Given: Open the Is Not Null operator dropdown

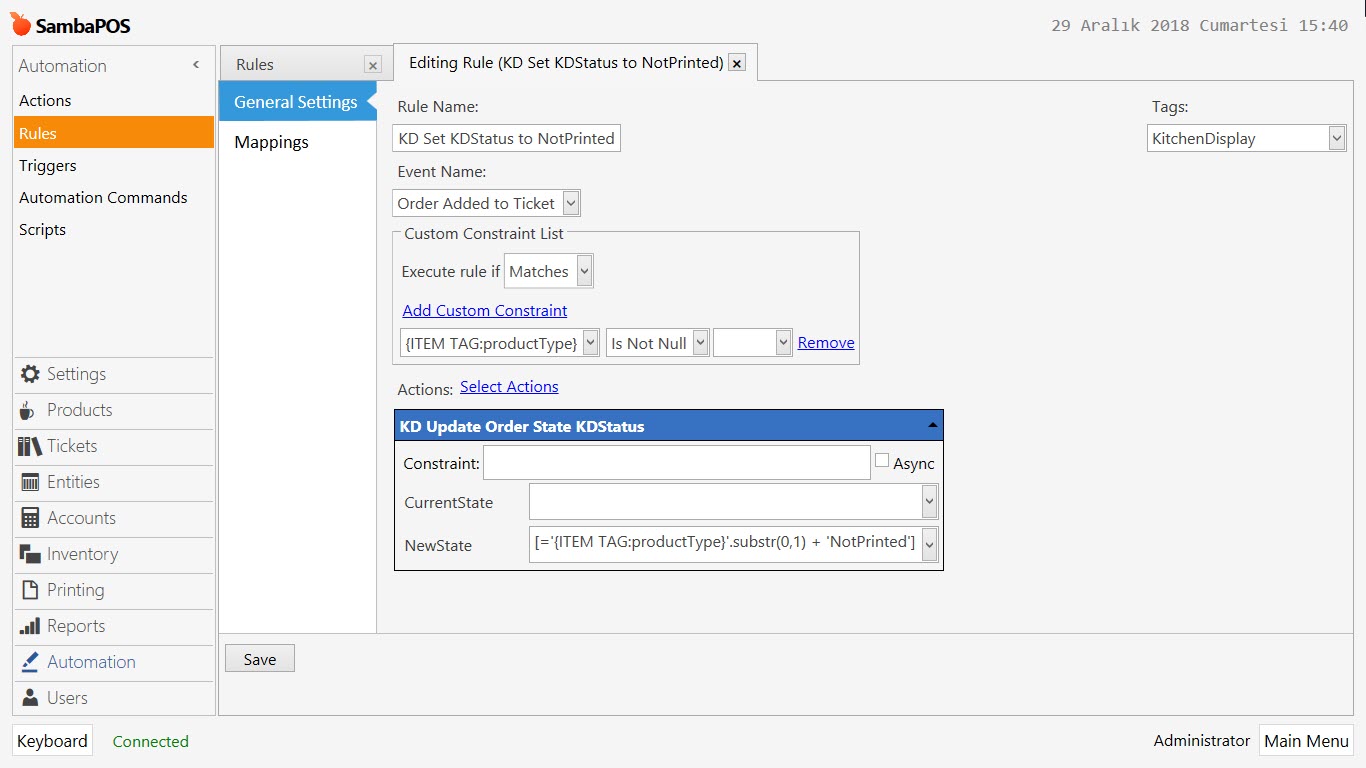Looking at the screenshot, I should click(700, 343).
